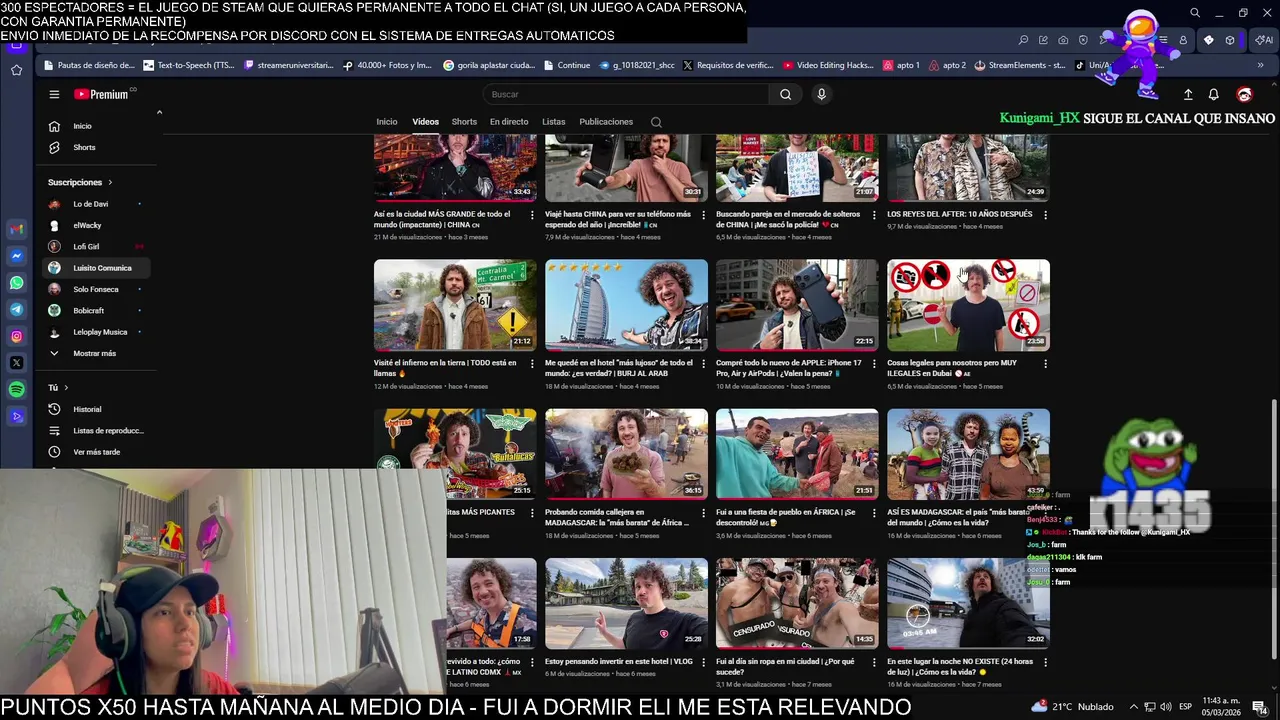Select the Videos channel tab

coord(425,122)
